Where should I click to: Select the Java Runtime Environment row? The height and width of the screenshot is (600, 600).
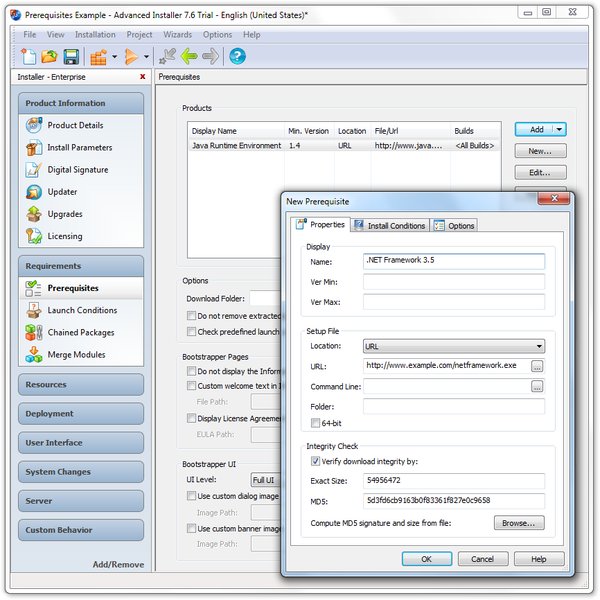(344, 146)
